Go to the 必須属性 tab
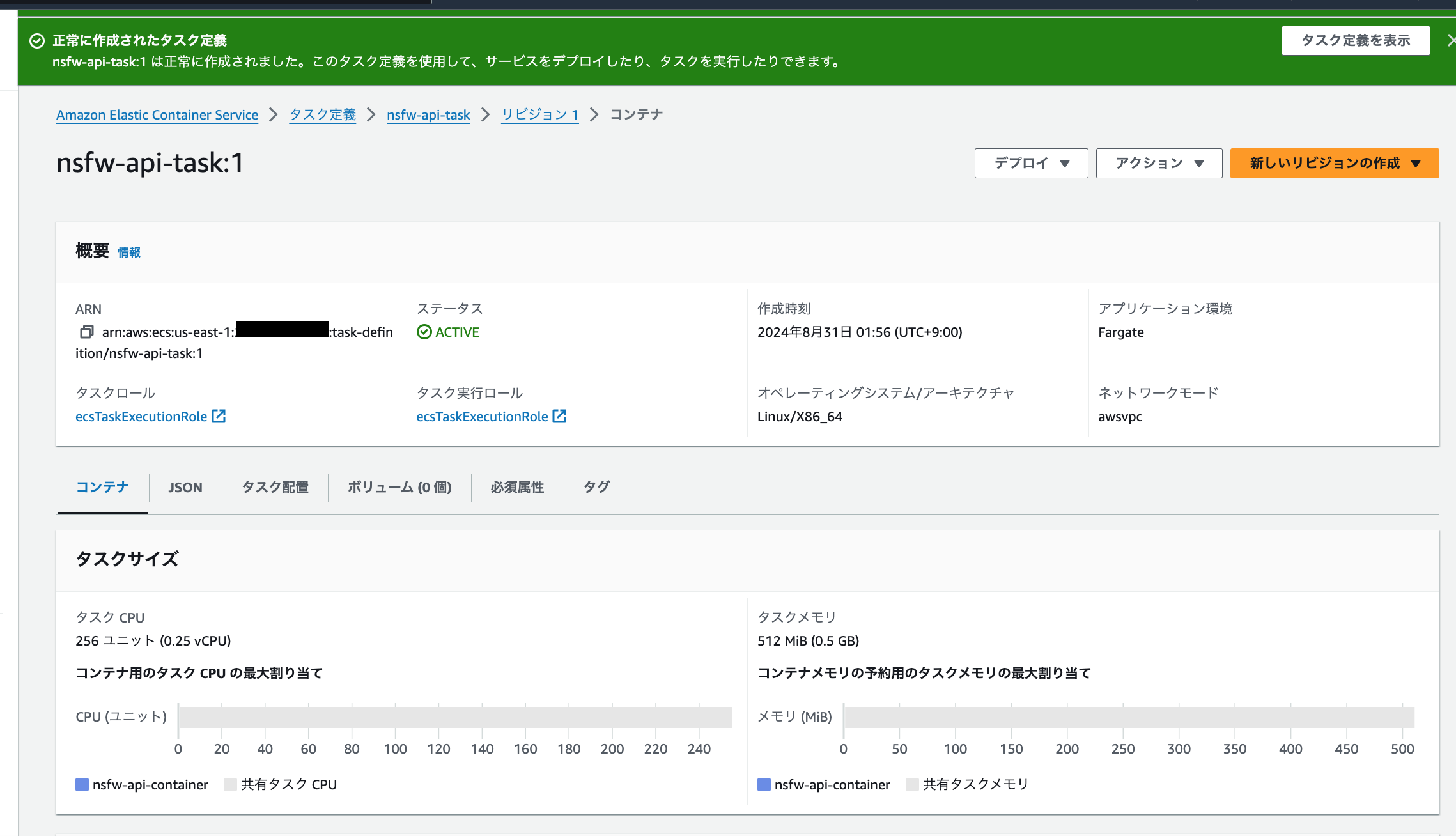The width and height of the screenshot is (1456, 836). click(x=517, y=487)
